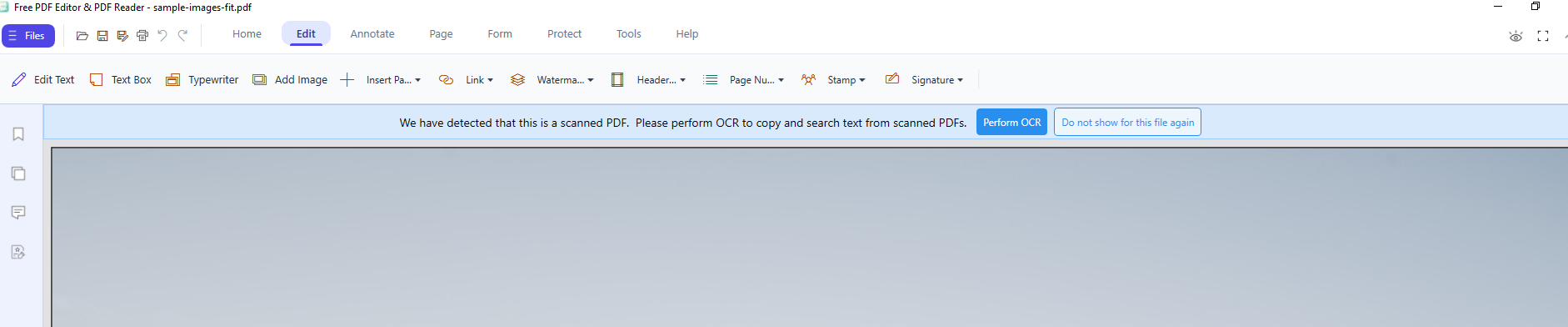Open the Bookmarks sidebar panel

[x=18, y=134]
